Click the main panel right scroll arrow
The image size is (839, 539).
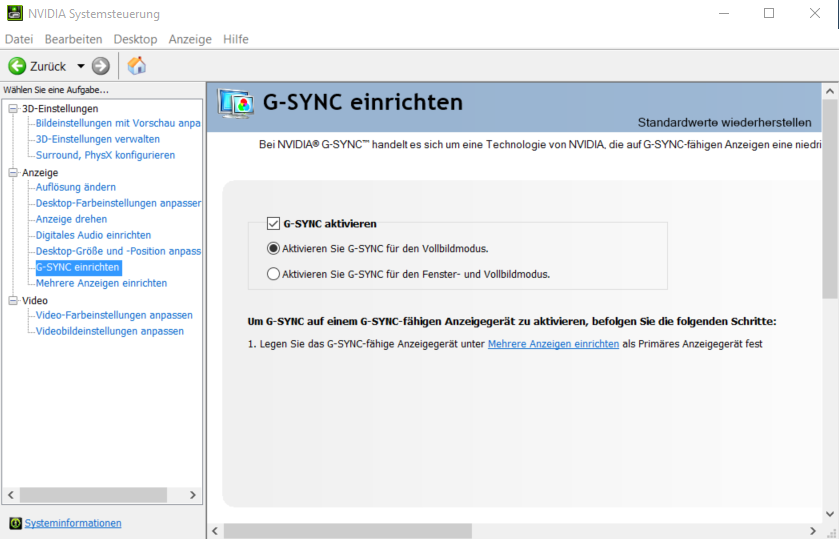click(x=813, y=531)
